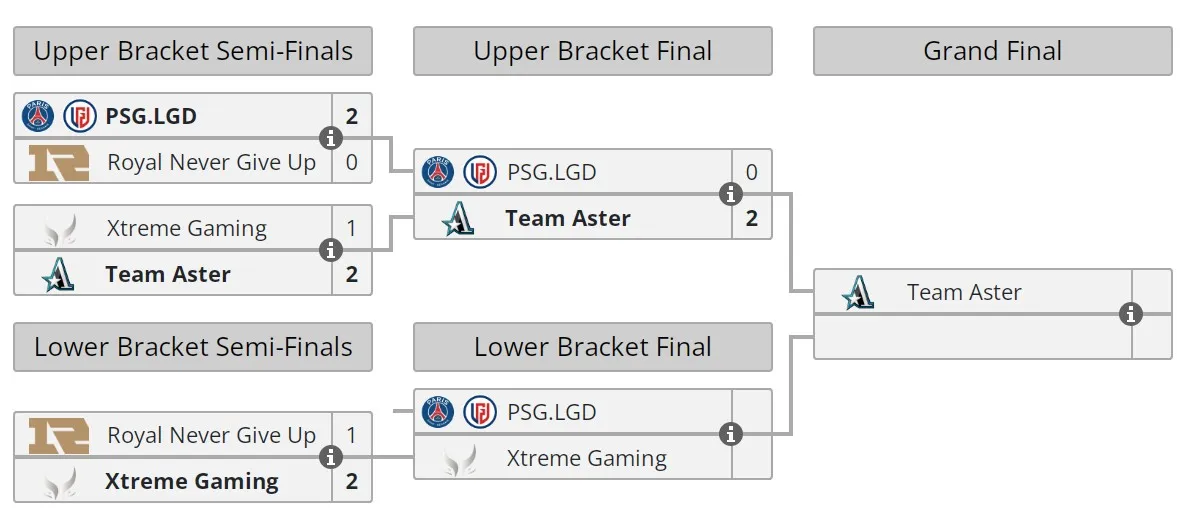Open the Upper Bracket Final match info icon
1189x523 pixels.
[730, 195]
